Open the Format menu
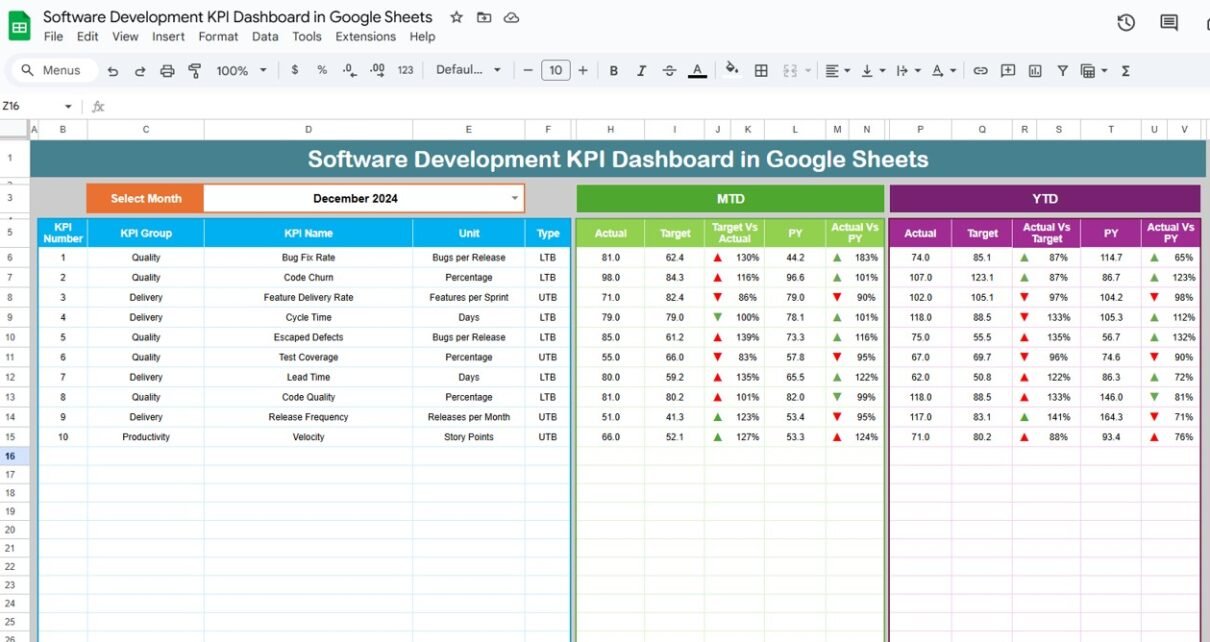Image resolution: width=1210 pixels, height=642 pixels. (x=218, y=36)
